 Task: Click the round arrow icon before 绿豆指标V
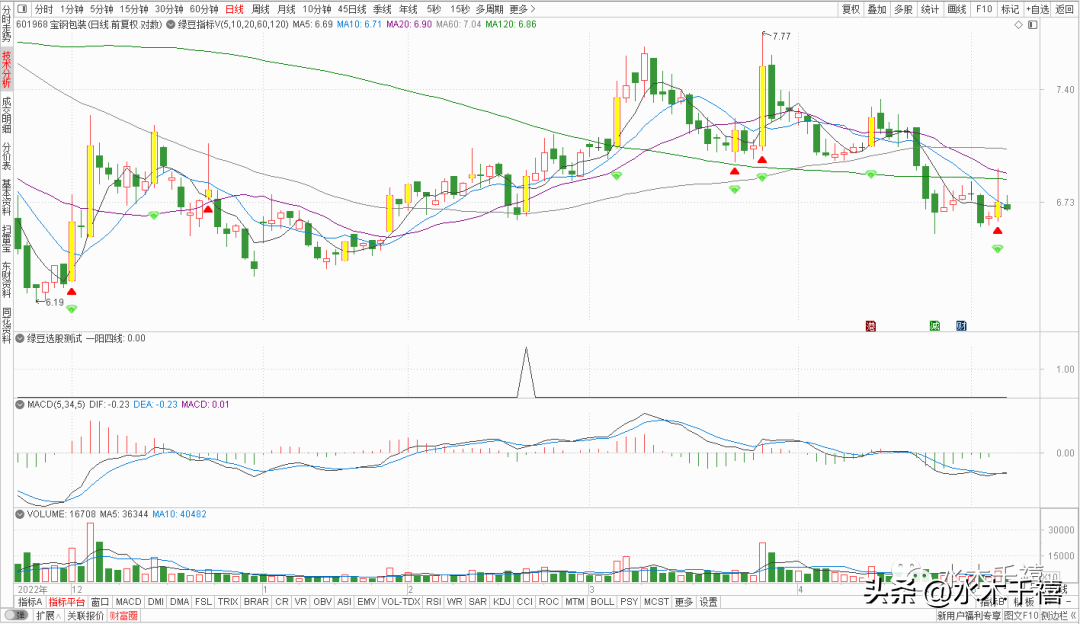pyautogui.click(x=170, y=24)
